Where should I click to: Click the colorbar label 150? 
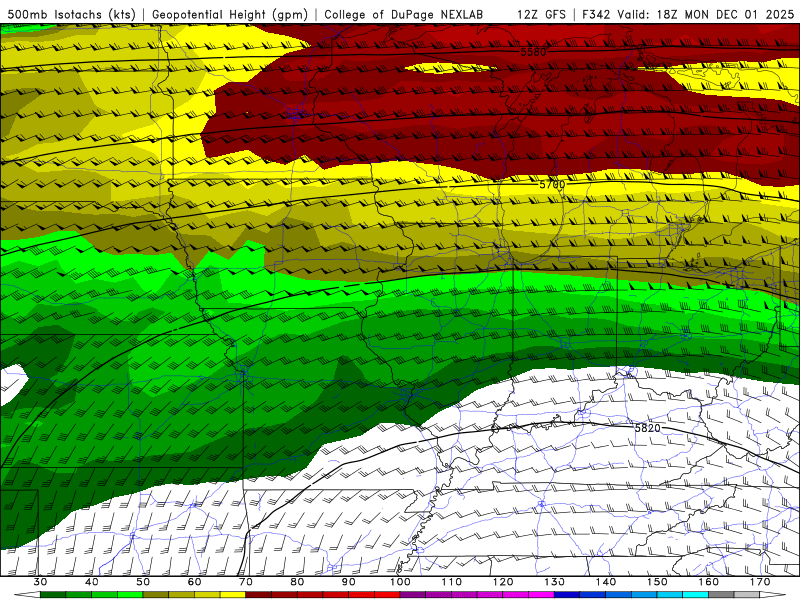click(x=658, y=582)
